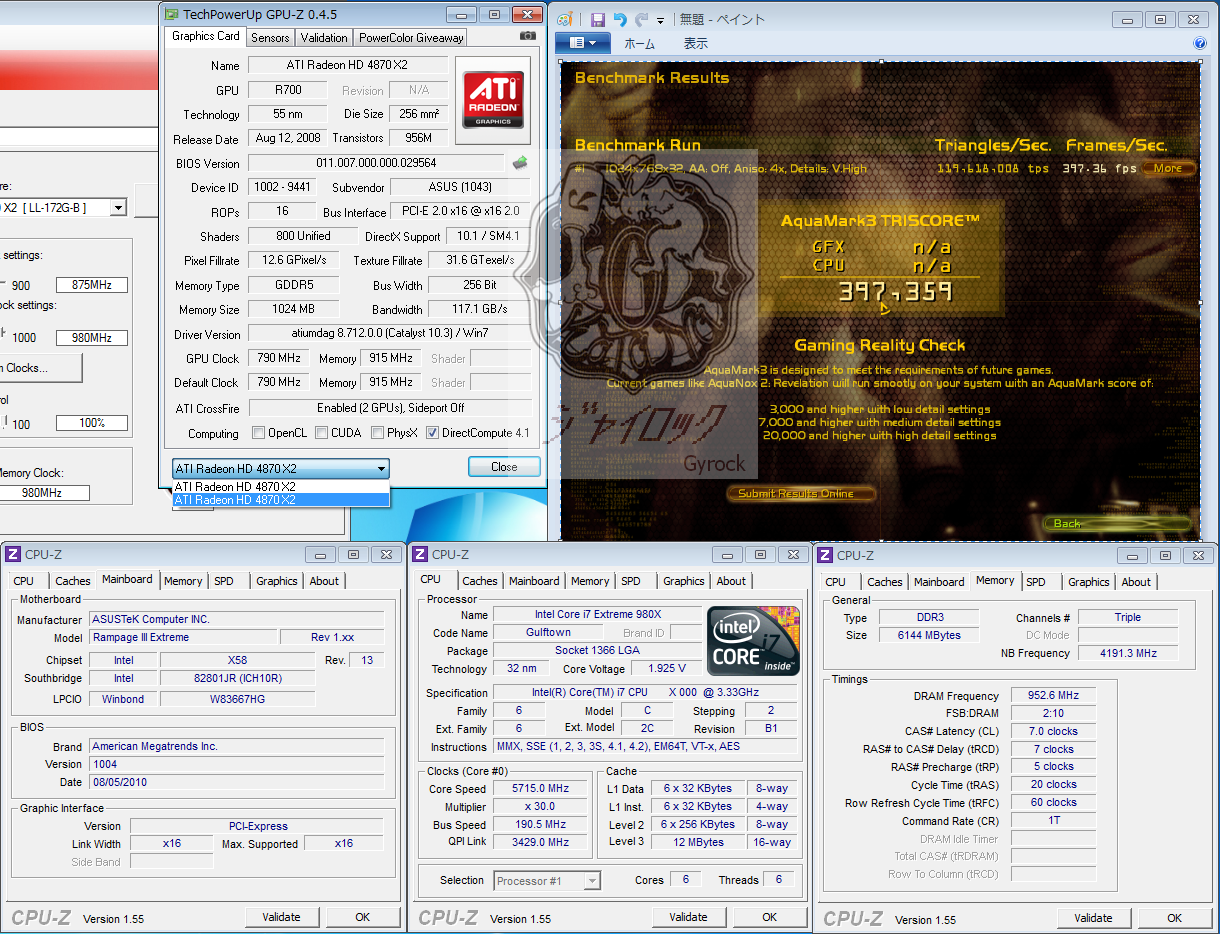Open the Mainboard tab in the CPU-Z processor window

pyautogui.click(x=535, y=581)
